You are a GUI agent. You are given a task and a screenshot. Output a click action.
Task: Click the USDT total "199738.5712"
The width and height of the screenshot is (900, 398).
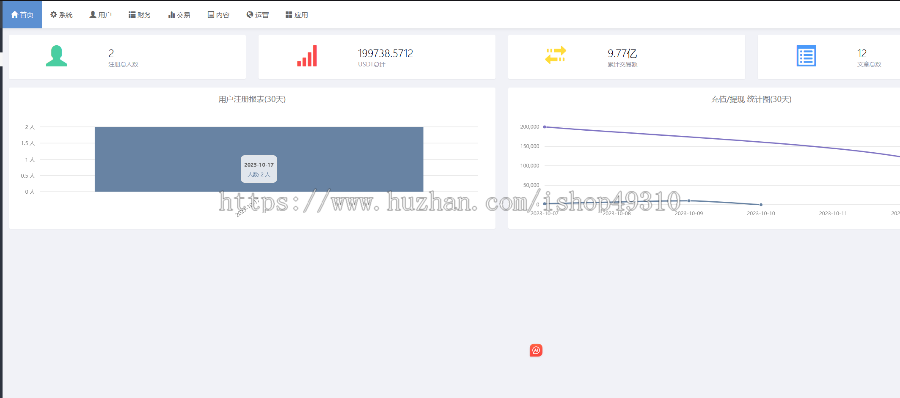[385, 53]
